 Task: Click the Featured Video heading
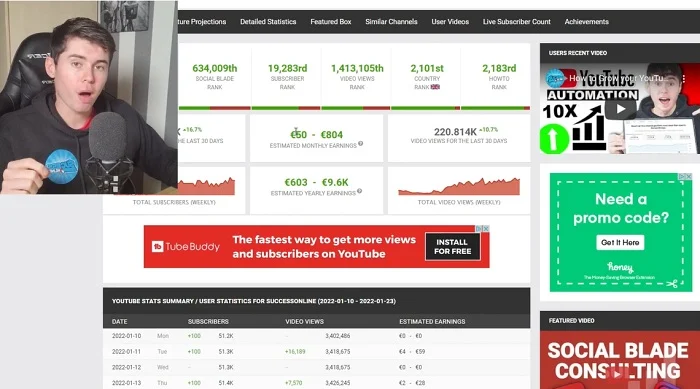pyautogui.click(x=571, y=321)
